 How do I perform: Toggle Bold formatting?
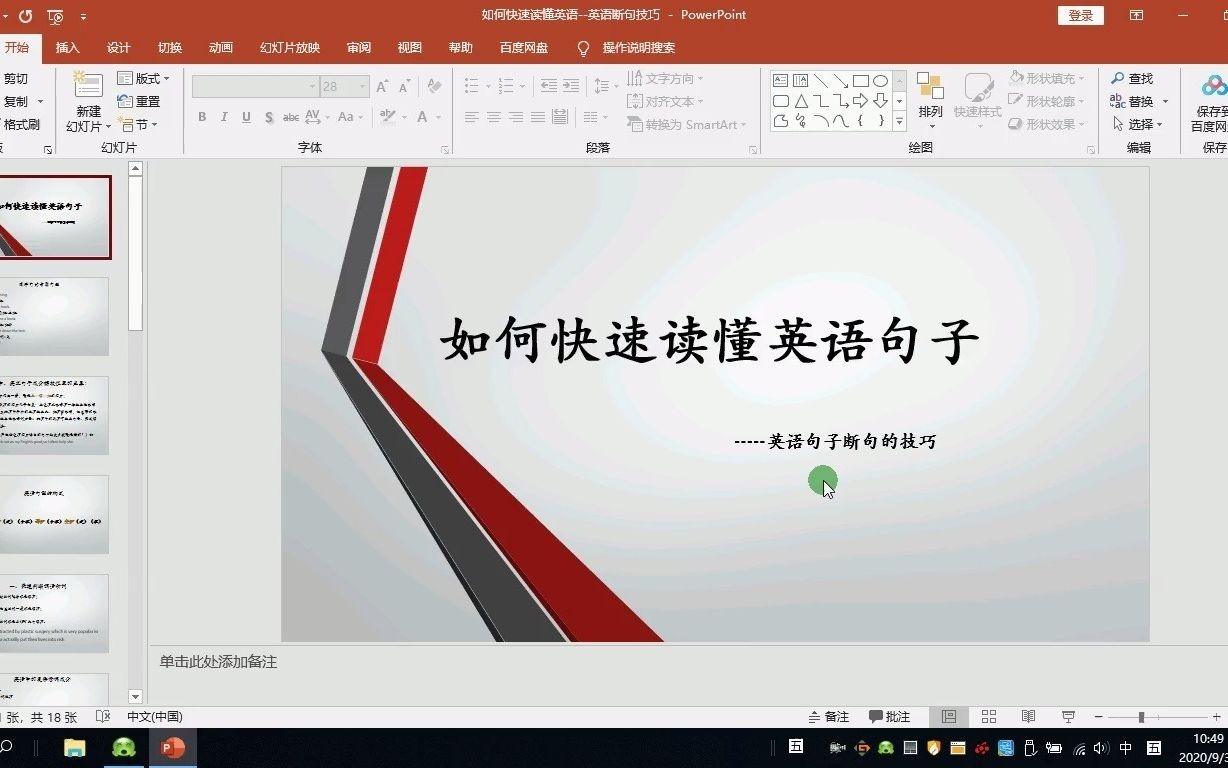coord(201,117)
